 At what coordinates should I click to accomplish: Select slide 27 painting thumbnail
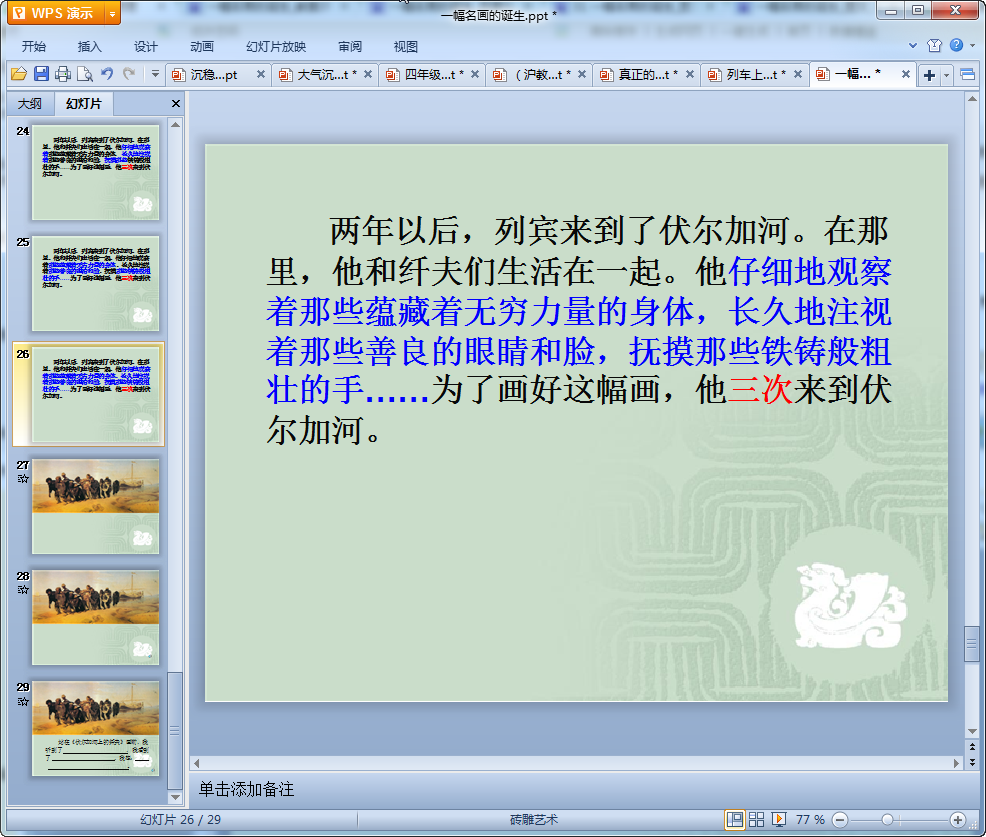[96, 506]
